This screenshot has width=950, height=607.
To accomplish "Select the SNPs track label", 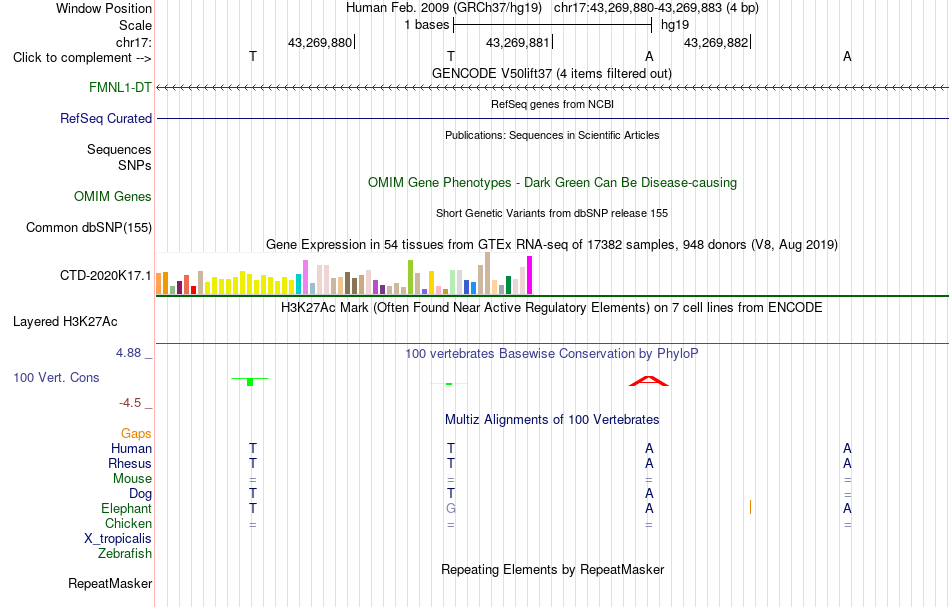I will pyautogui.click(x=135, y=165).
